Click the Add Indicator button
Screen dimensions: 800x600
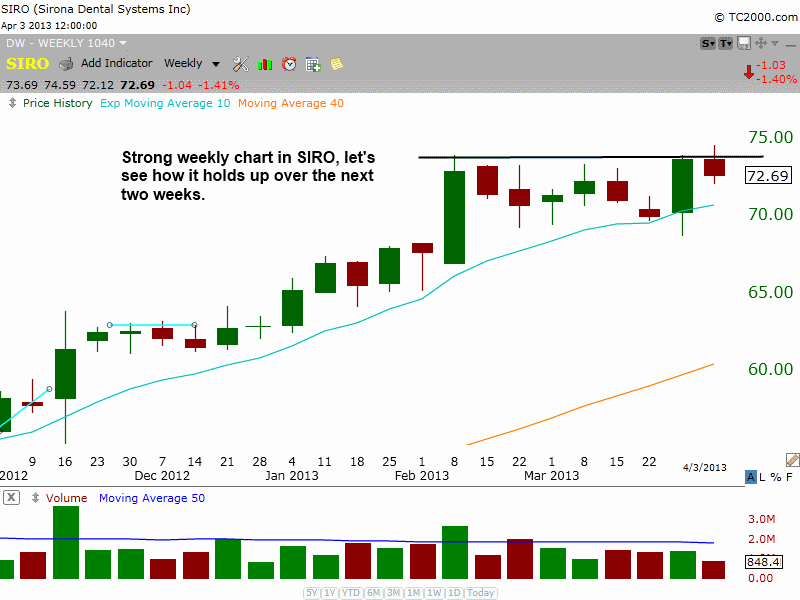(x=116, y=63)
